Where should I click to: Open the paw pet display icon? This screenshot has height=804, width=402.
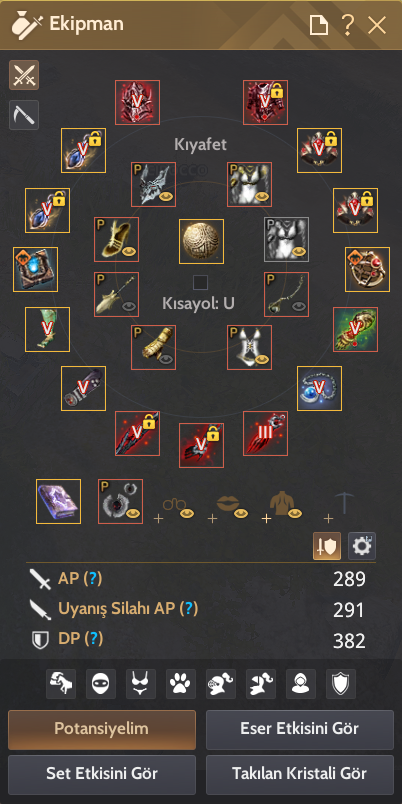pos(180,684)
